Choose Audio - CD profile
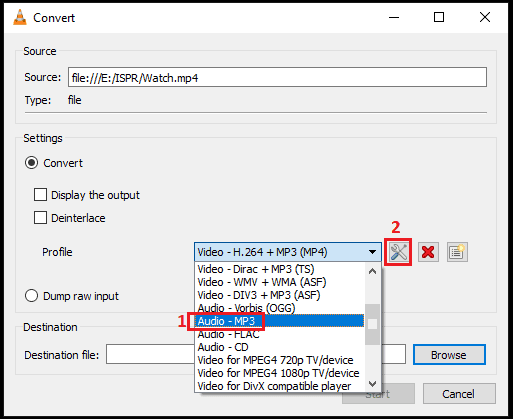This screenshot has height=419, width=513. [x=279, y=347]
